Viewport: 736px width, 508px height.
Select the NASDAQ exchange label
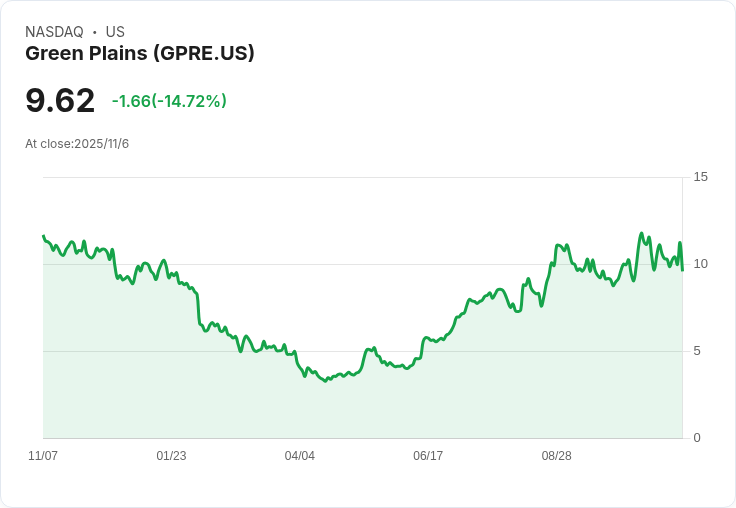click(54, 32)
